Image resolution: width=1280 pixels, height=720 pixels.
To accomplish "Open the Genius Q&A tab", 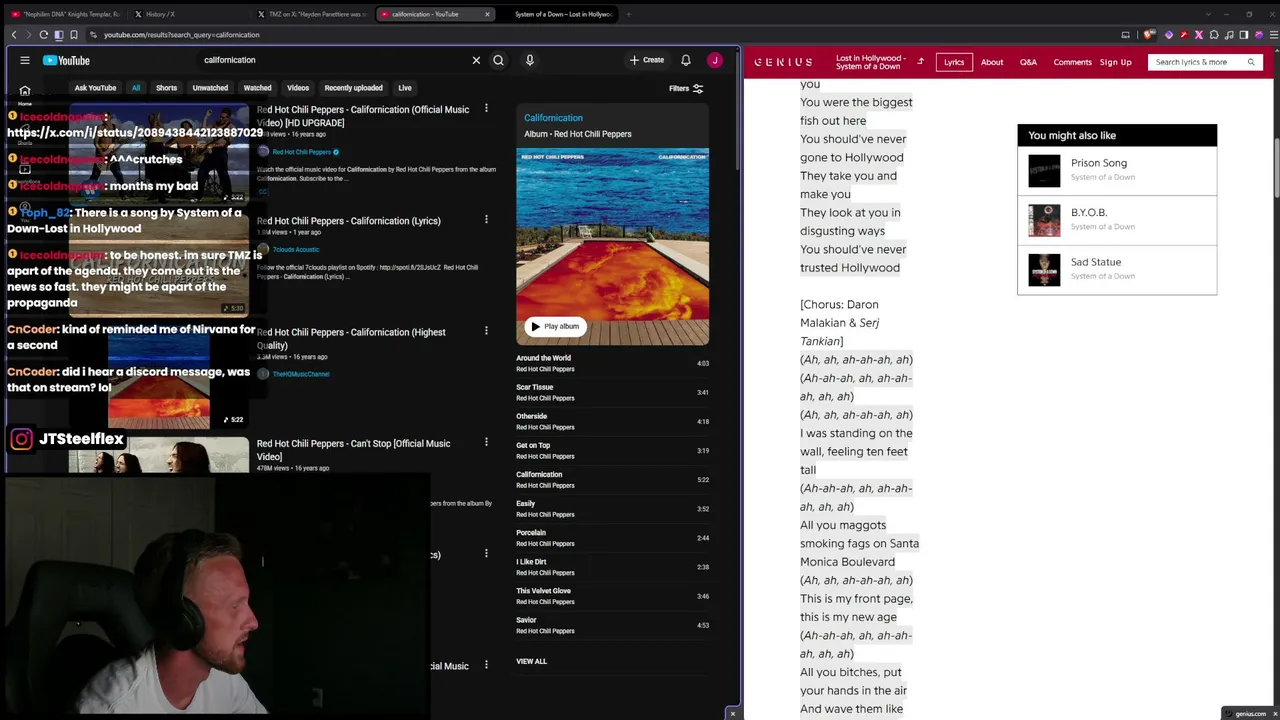I will click(x=1028, y=62).
